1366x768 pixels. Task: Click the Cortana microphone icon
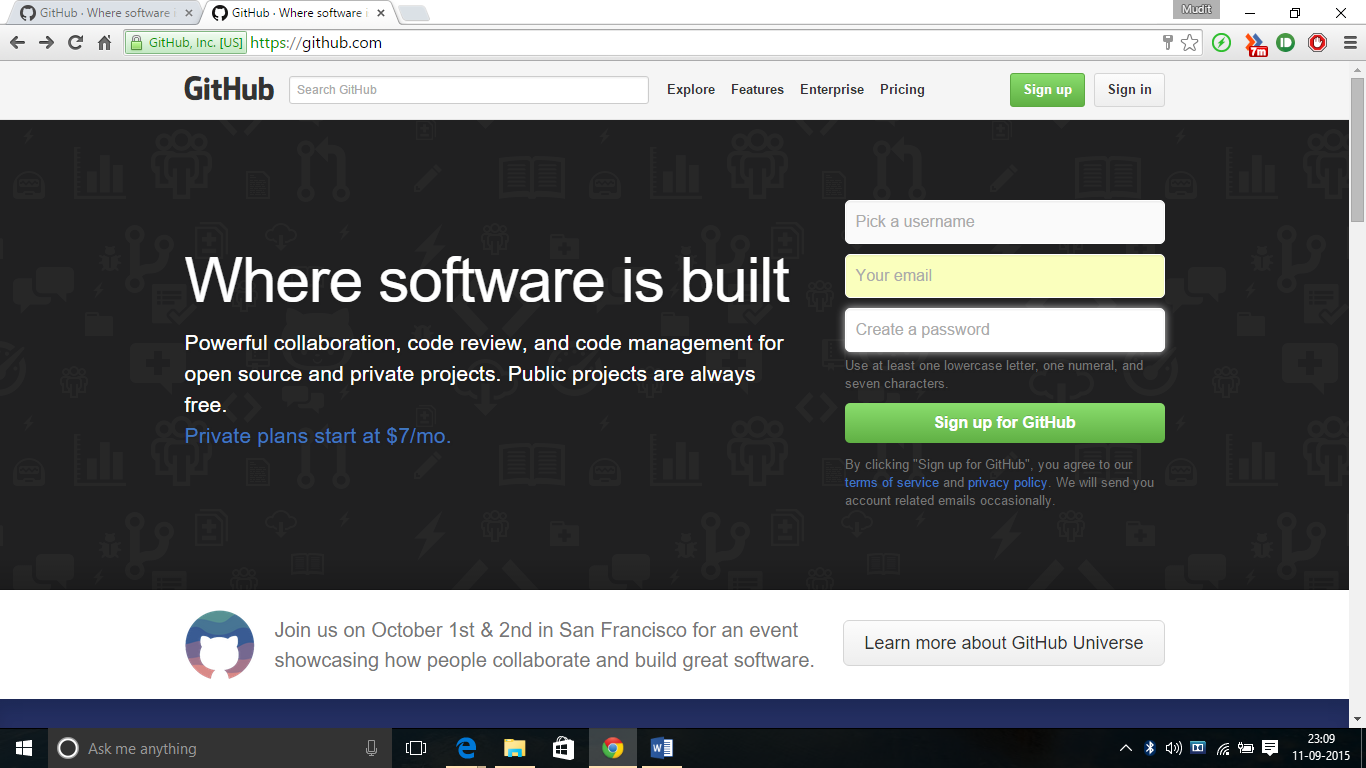coord(371,748)
